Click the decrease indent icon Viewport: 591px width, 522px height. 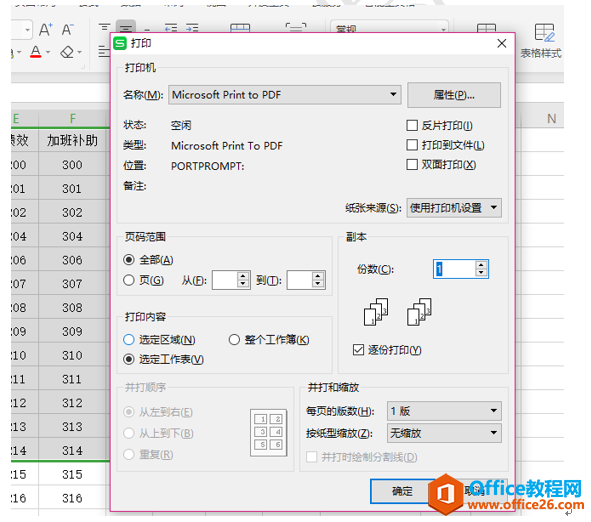[171, 28]
